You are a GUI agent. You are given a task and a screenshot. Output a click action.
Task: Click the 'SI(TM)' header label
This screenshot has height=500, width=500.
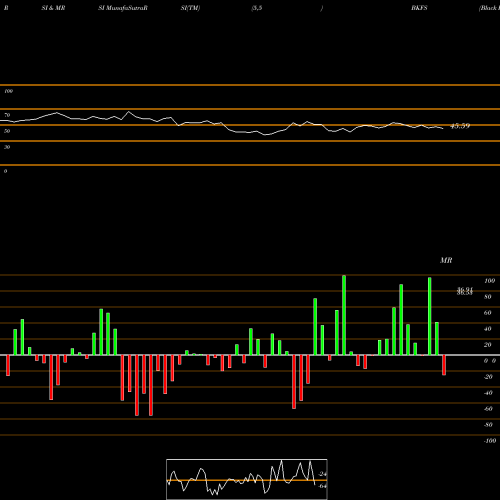click(190, 8)
